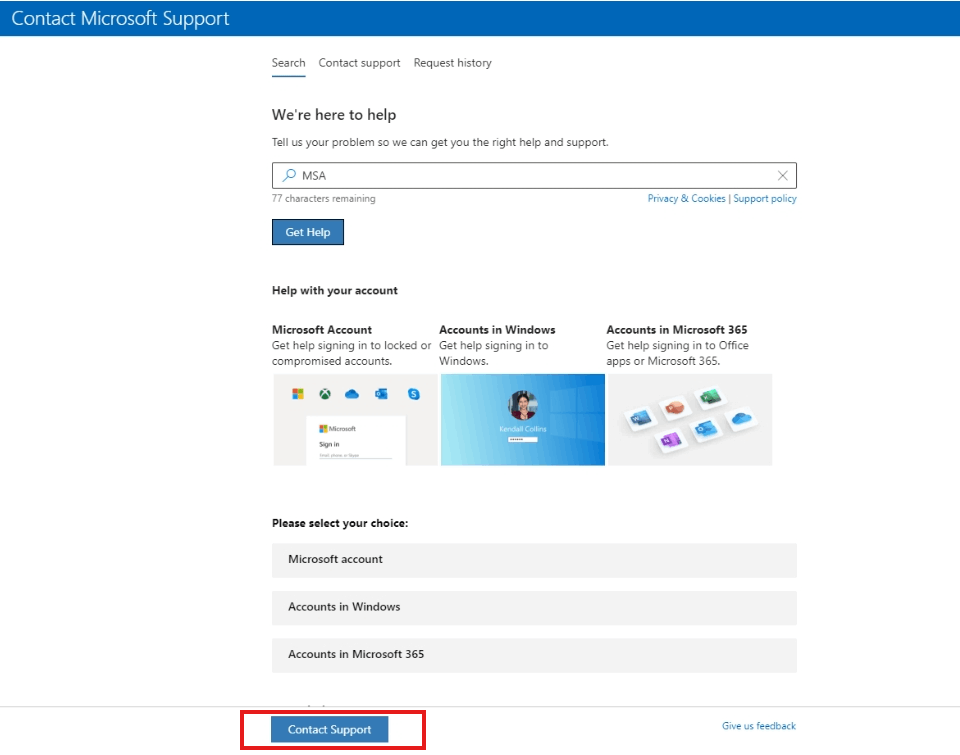Image resolution: width=960 pixels, height=755 pixels.
Task: Open the Request history tab
Action: point(452,62)
